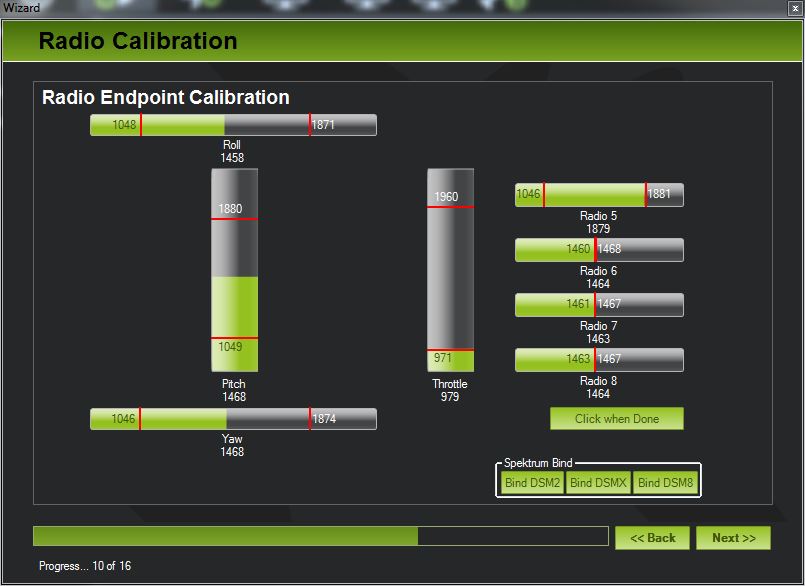Click the Spektrum Bind group label
This screenshot has height=586, width=805.
pyautogui.click(x=538, y=463)
